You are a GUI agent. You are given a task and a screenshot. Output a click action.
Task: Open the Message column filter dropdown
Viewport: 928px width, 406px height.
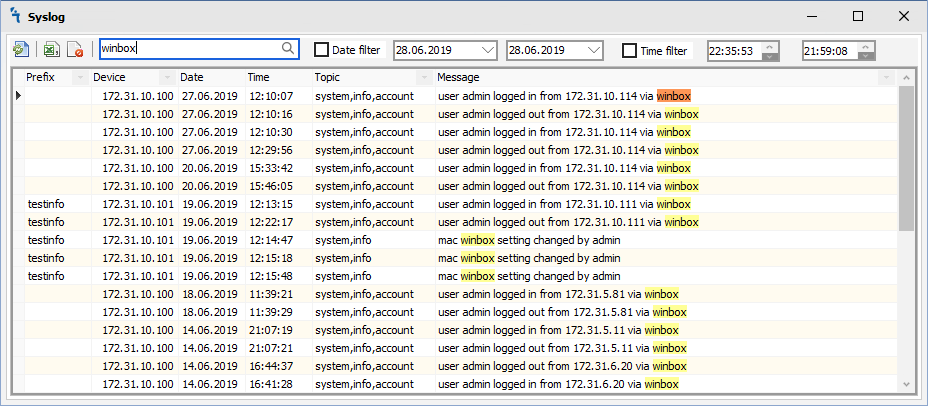[x=885, y=78]
